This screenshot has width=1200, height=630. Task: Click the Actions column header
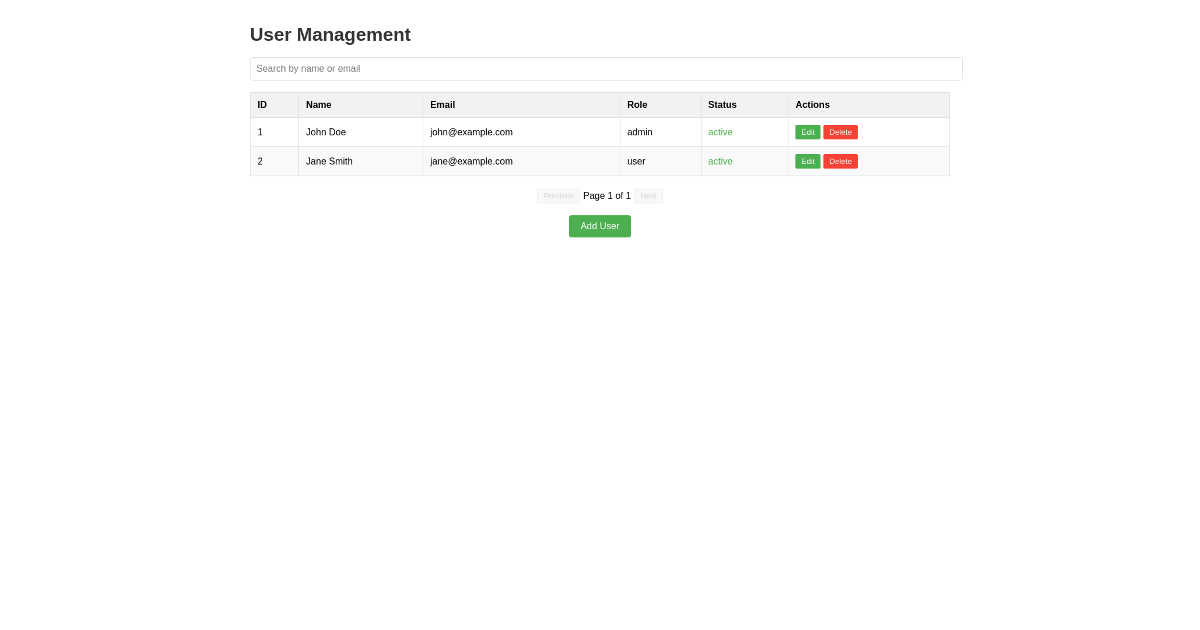pyautogui.click(x=812, y=105)
